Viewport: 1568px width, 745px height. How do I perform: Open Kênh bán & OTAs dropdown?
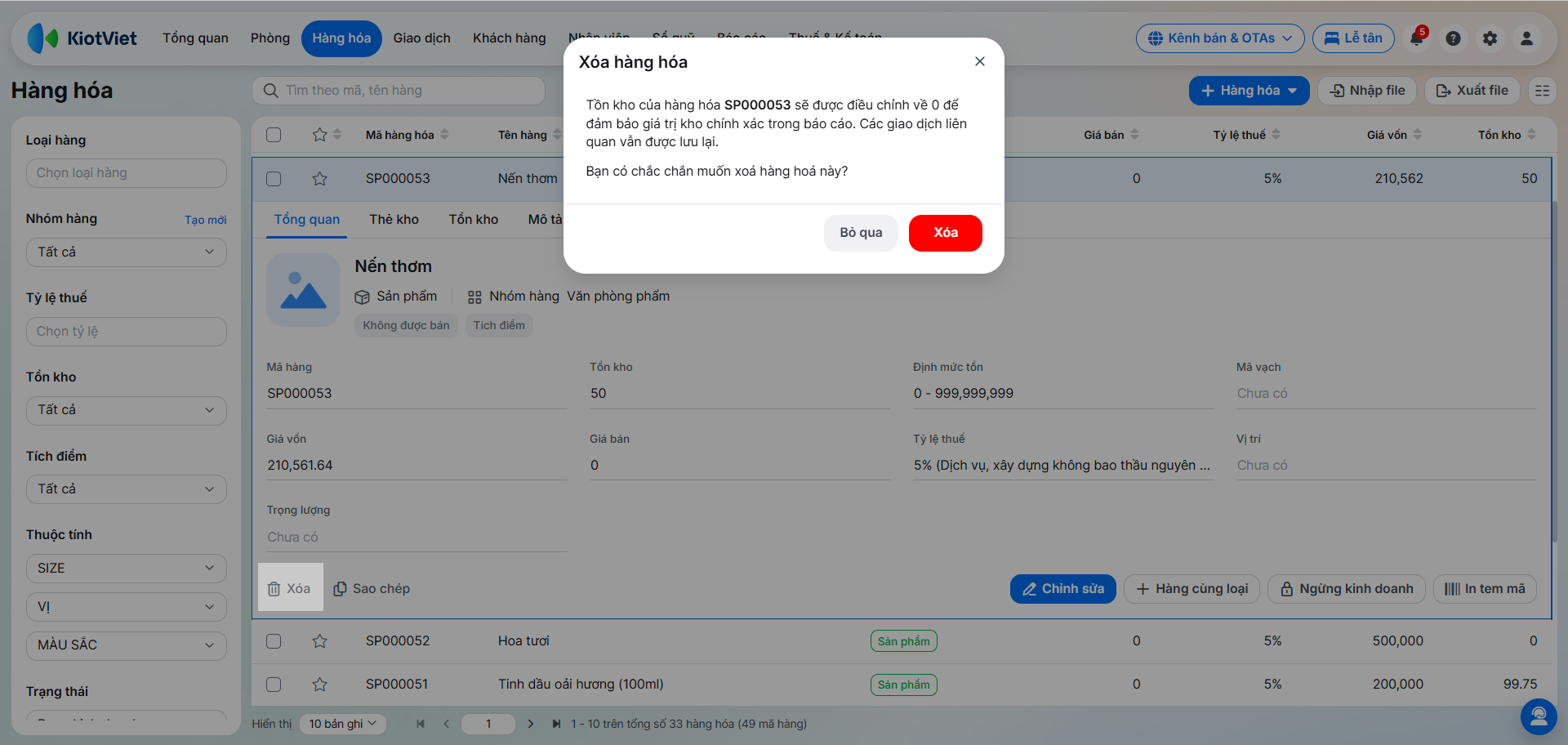(1220, 38)
